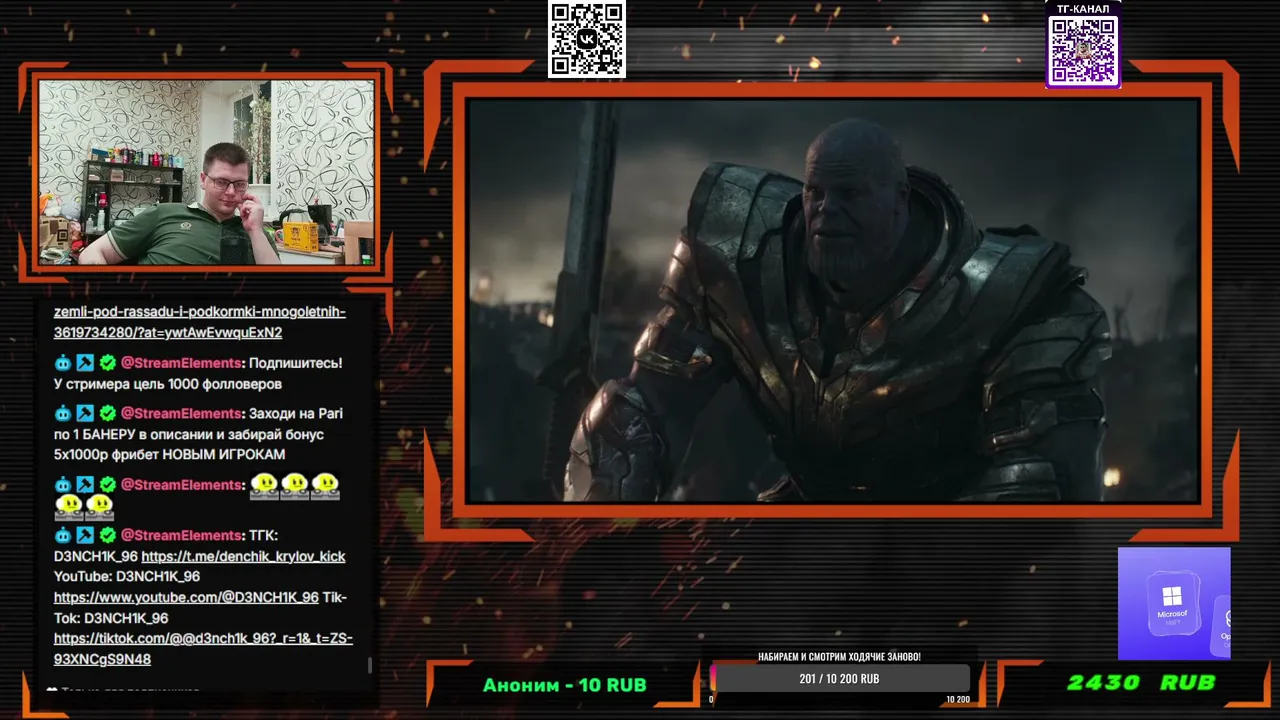The width and height of the screenshot is (1280, 720).
Task: Click the VK QR code
Action: click(x=587, y=39)
